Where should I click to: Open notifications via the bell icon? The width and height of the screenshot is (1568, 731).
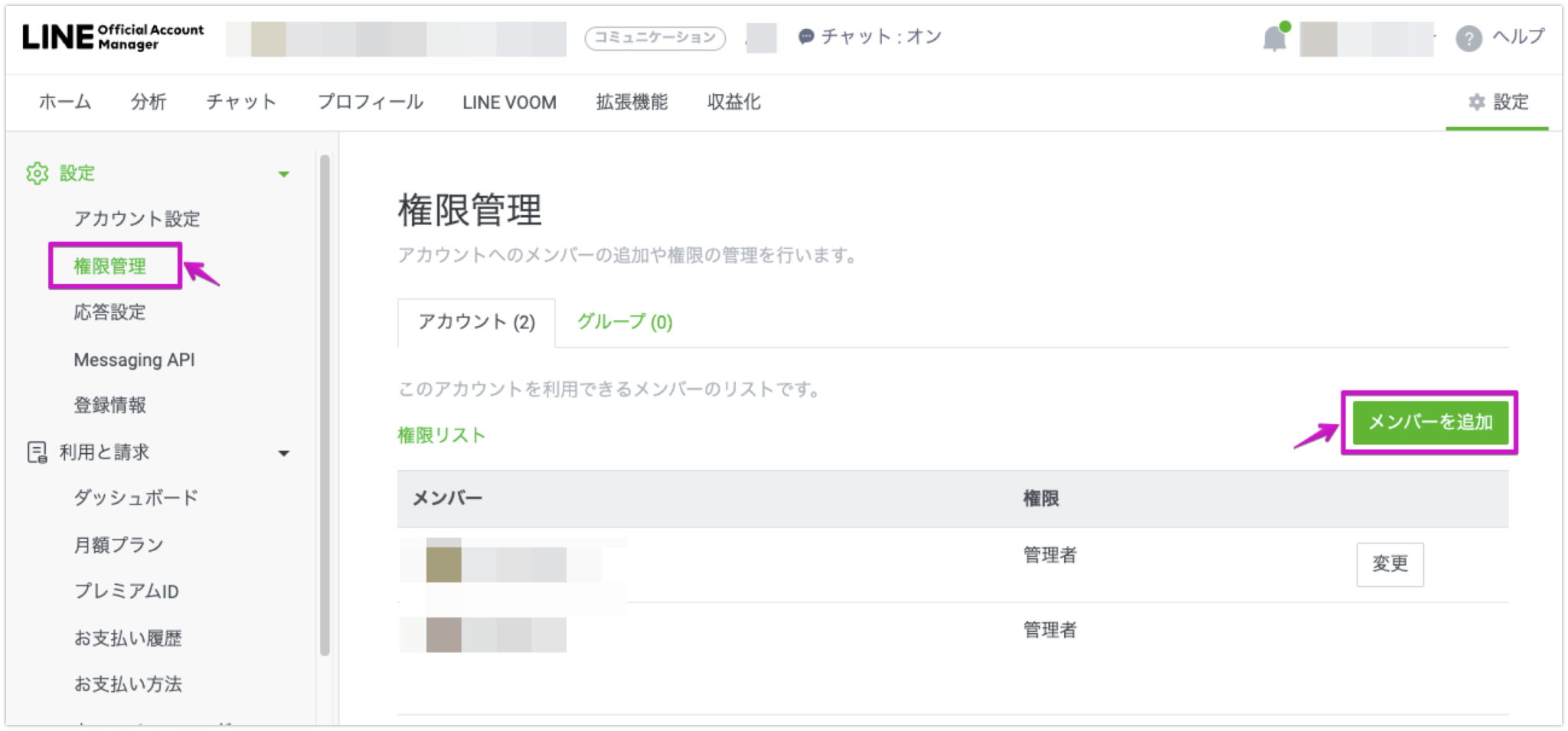[1275, 37]
